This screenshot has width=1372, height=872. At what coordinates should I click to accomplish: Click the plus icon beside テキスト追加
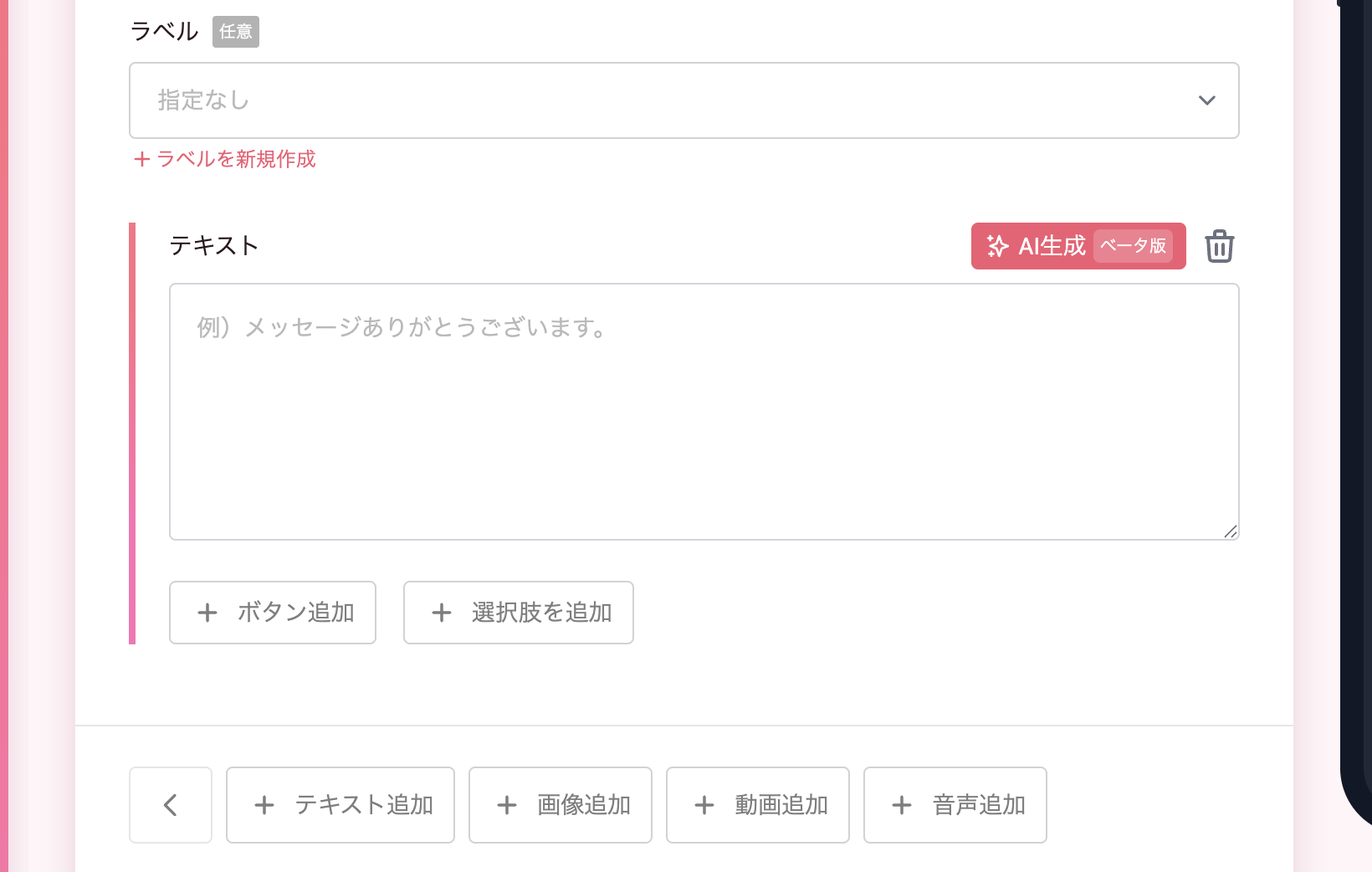pos(264,805)
